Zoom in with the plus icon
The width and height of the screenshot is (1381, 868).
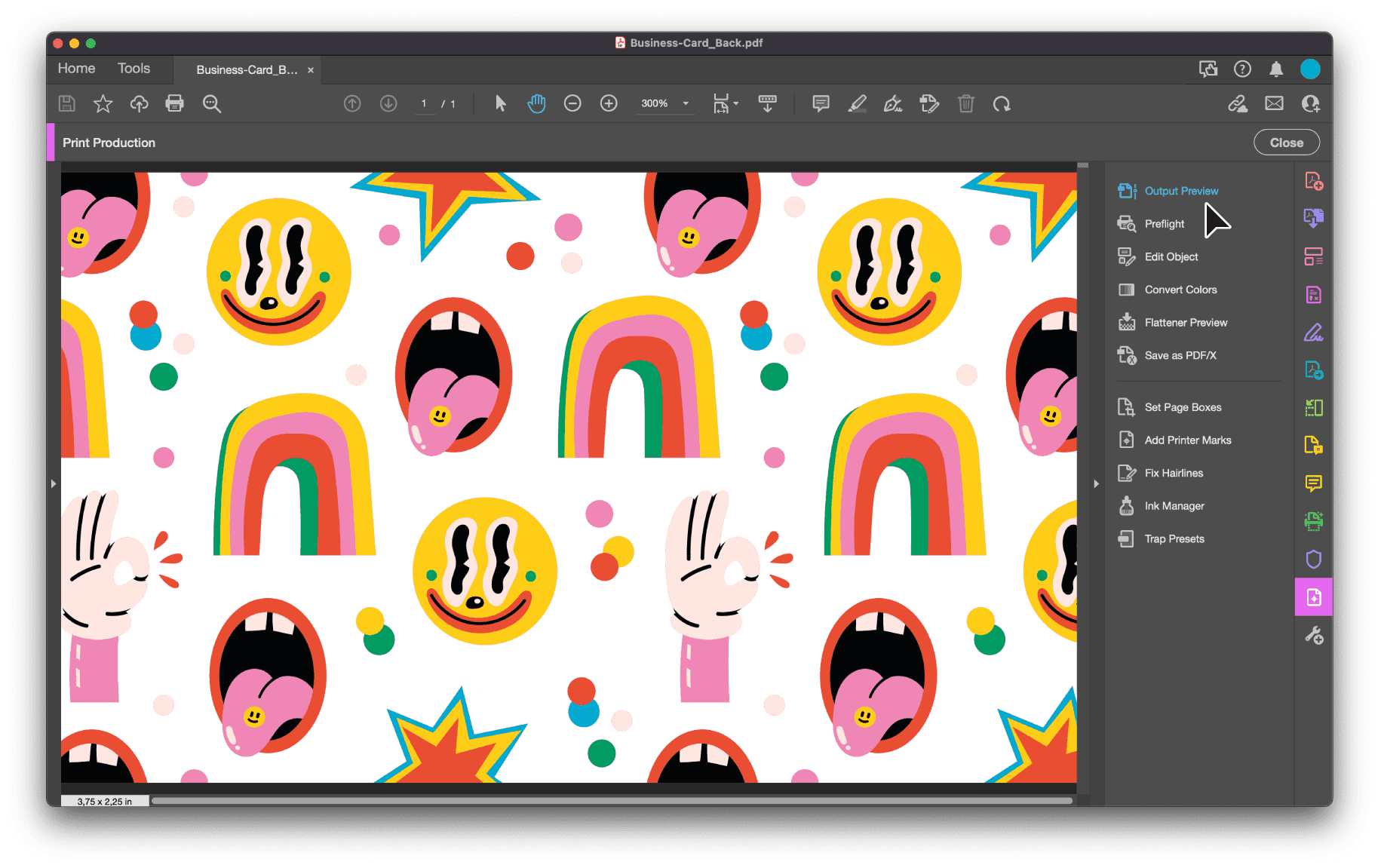point(609,103)
